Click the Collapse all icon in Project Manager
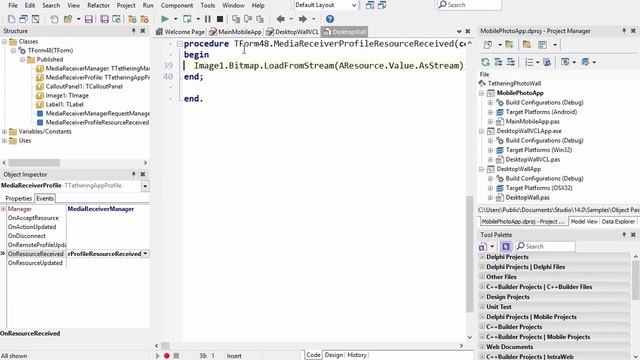Image resolution: width=640 pixels, height=360 pixels. pyautogui.click(x=510, y=62)
